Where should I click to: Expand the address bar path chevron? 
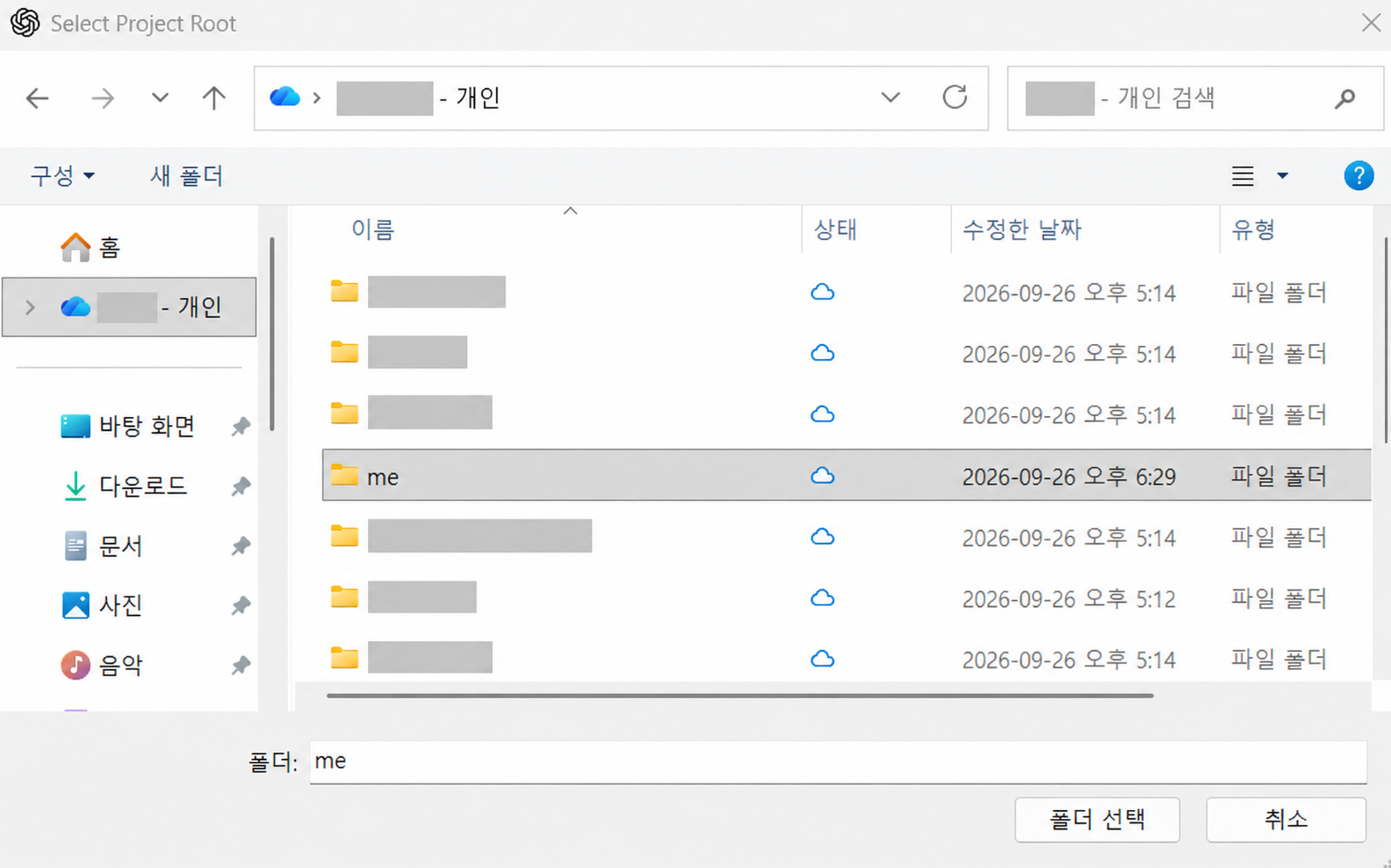317,97
